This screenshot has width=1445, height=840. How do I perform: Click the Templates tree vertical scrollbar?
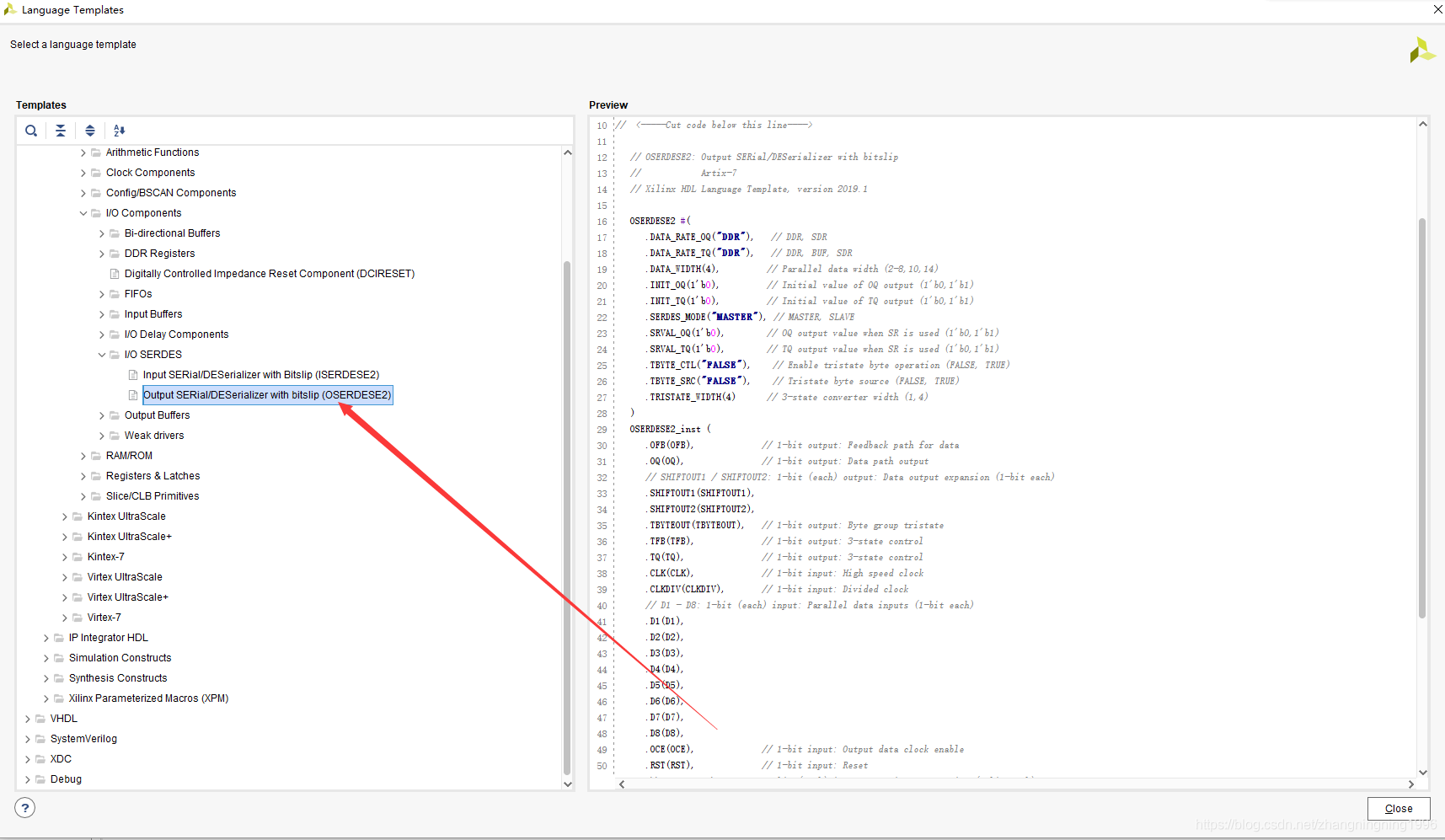(567, 517)
